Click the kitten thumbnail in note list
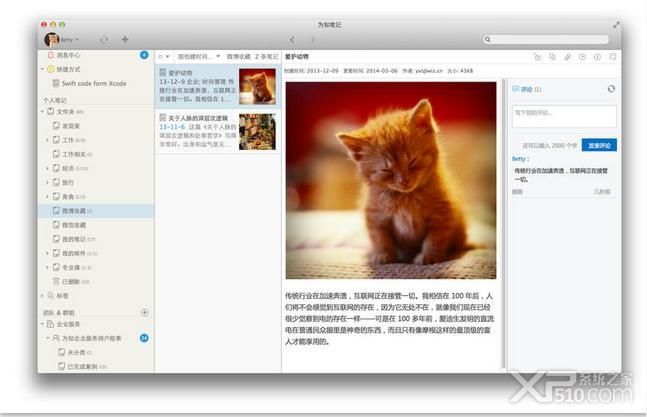 (x=257, y=86)
